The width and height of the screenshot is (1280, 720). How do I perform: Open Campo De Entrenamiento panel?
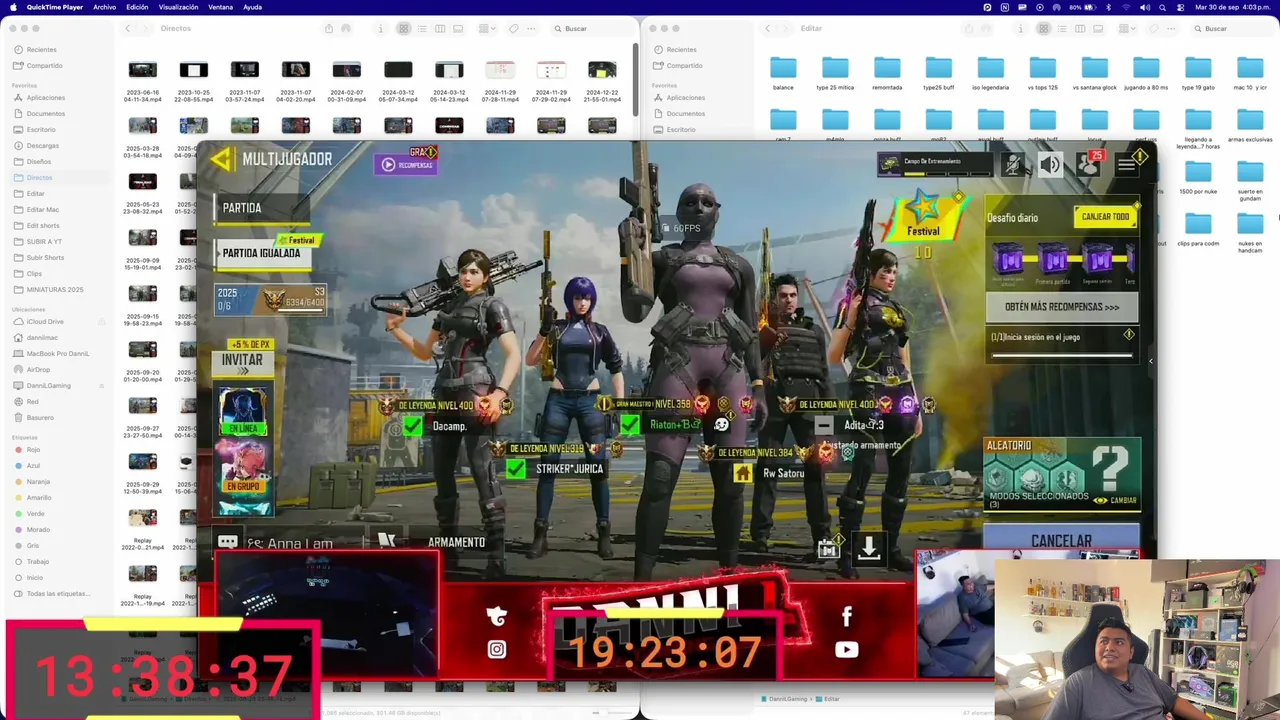(934, 163)
